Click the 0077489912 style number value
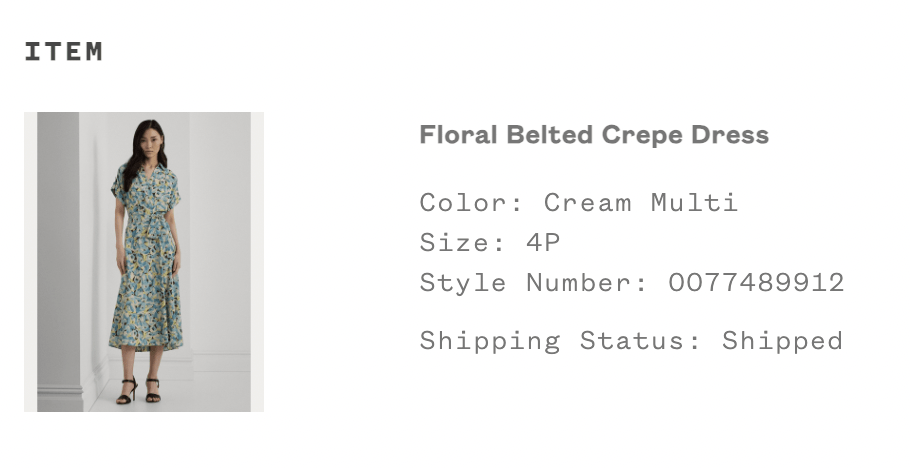Screen dimensions: 910x468 click(756, 283)
